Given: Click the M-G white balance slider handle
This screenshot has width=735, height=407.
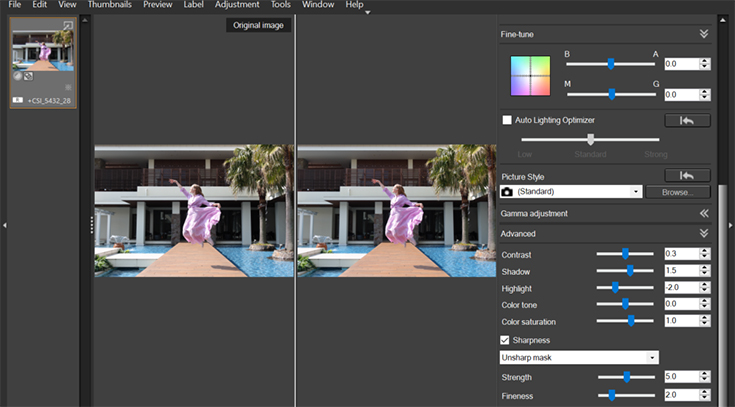Looking at the screenshot, I should pos(611,94).
